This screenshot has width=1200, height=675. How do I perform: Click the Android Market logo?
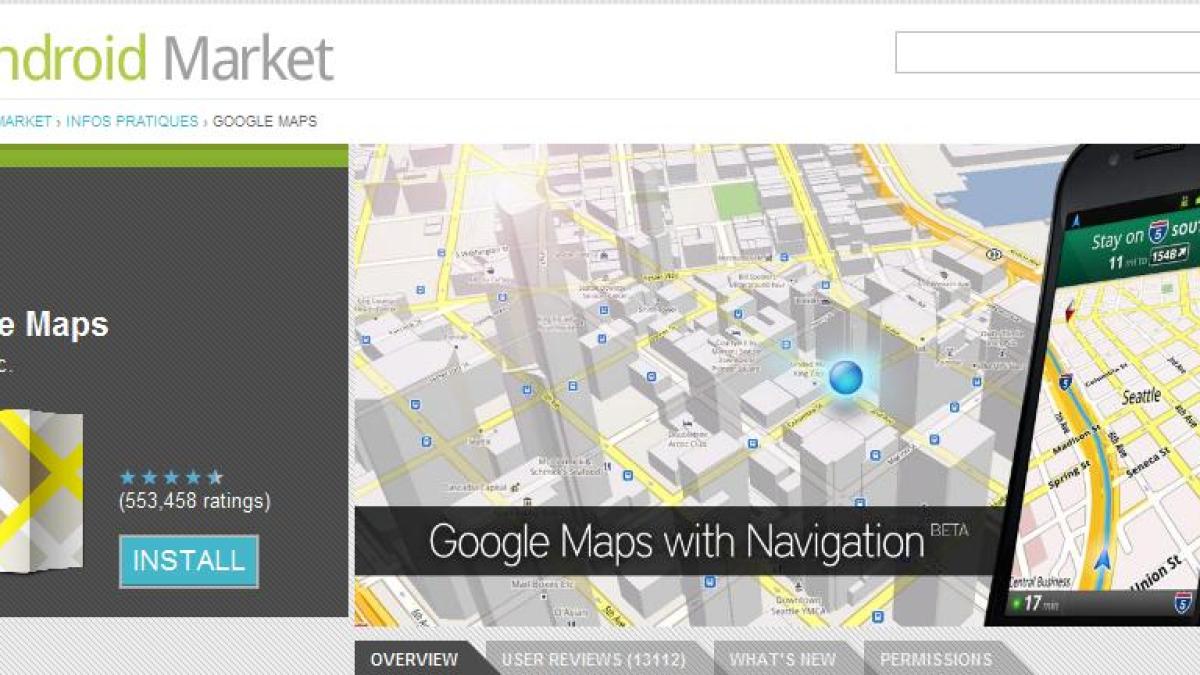pos(165,57)
